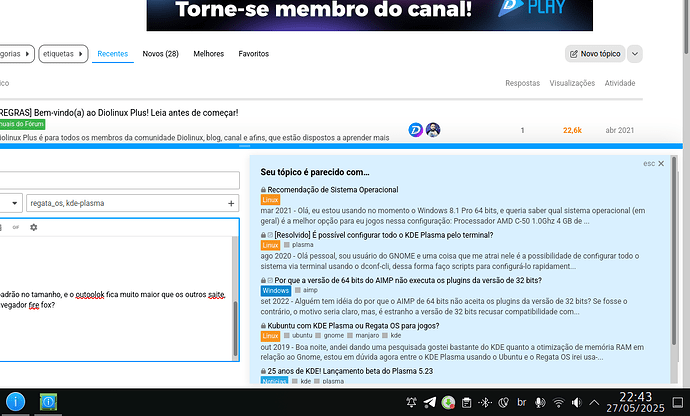The height and width of the screenshot is (416, 690).
Task: Expand the categorias dropdown filter
Action: [16, 54]
